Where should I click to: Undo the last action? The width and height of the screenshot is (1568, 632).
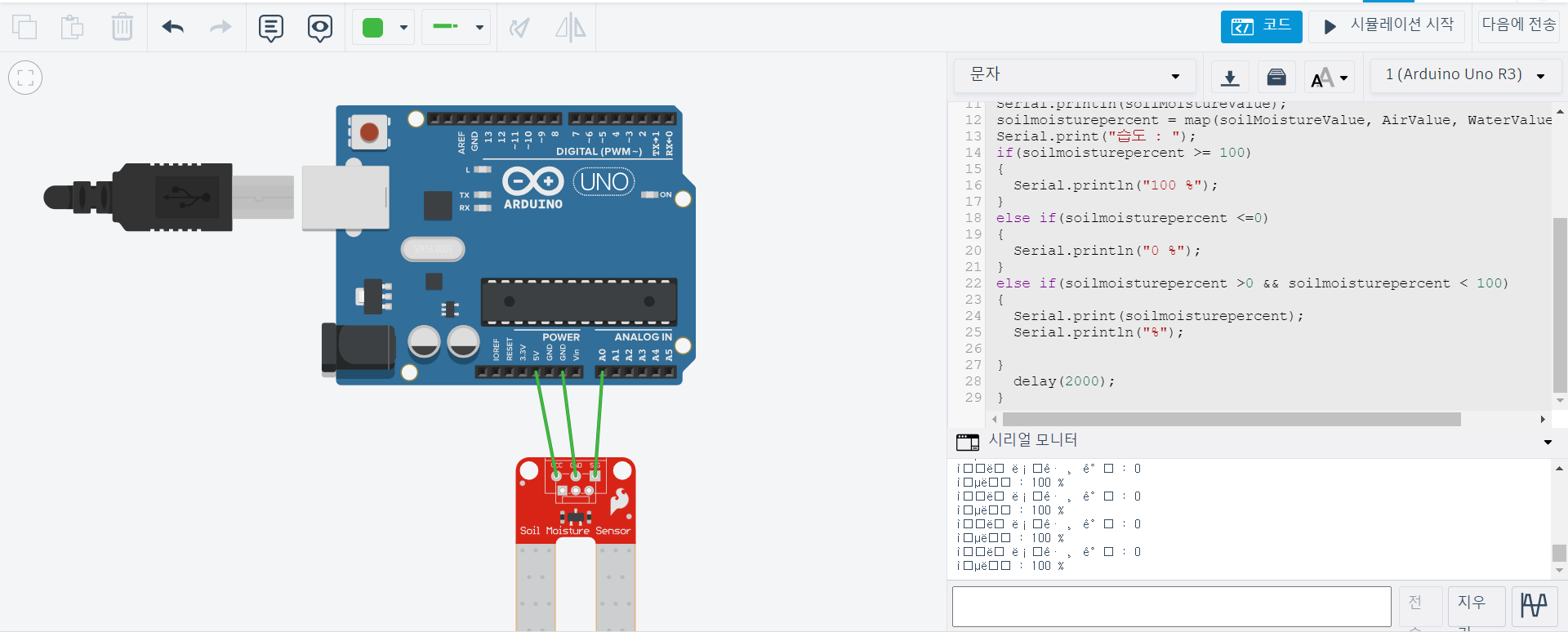tap(173, 27)
